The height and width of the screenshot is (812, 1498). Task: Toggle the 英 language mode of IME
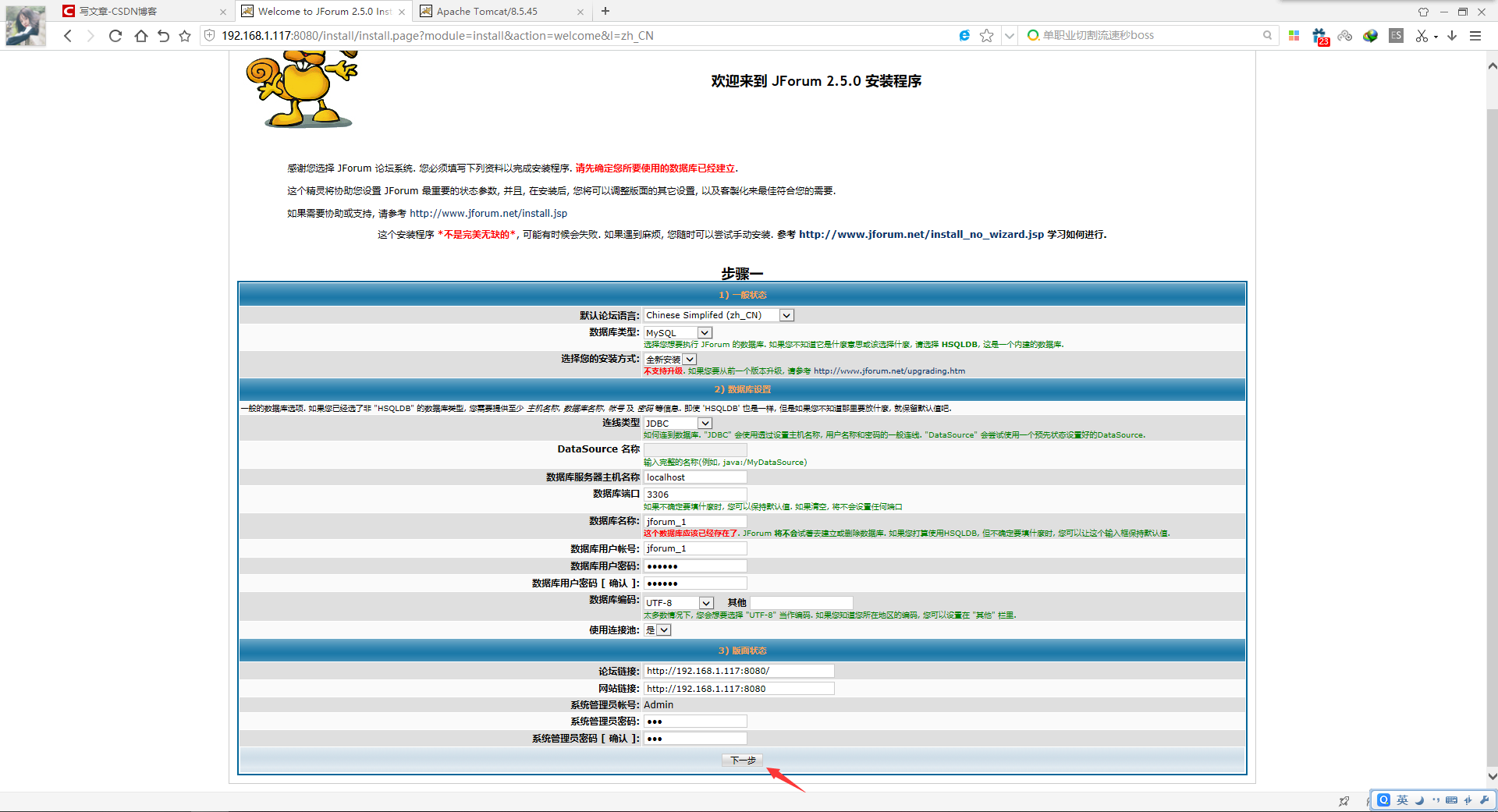(x=1403, y=800)
